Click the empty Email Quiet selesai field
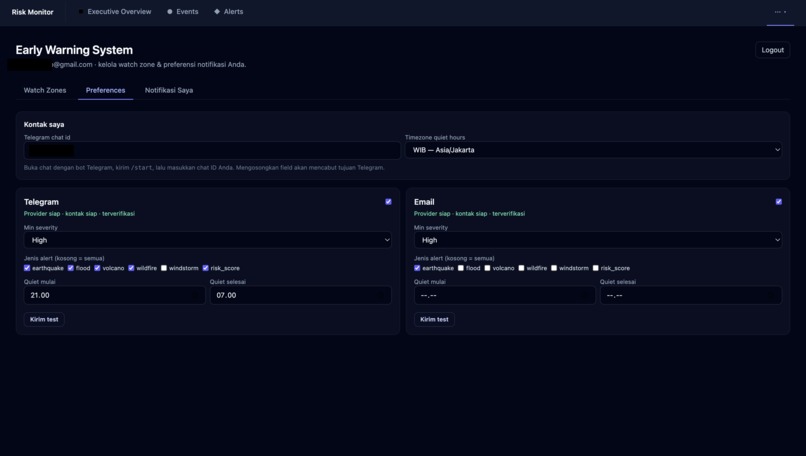Viewport: 806px width, 456px height. (691, 295)
